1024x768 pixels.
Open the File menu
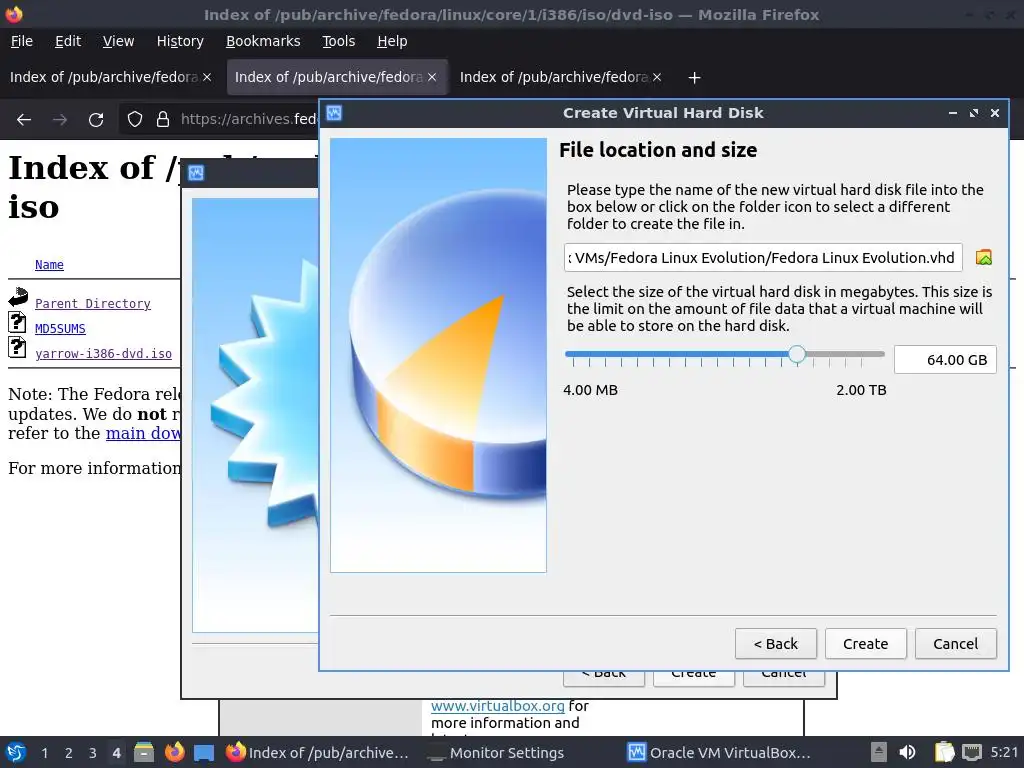coord(22,41)
